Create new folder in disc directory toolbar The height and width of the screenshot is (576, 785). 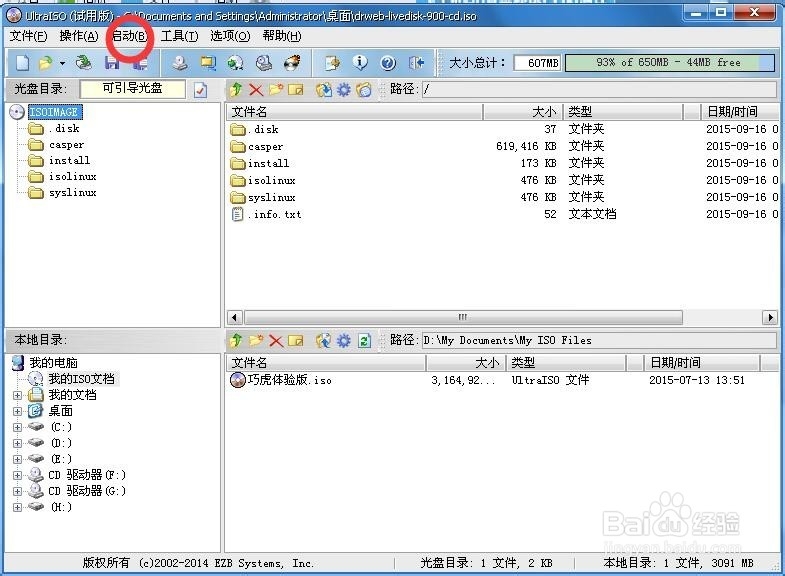pyautogui.click(x=276, y=90)
